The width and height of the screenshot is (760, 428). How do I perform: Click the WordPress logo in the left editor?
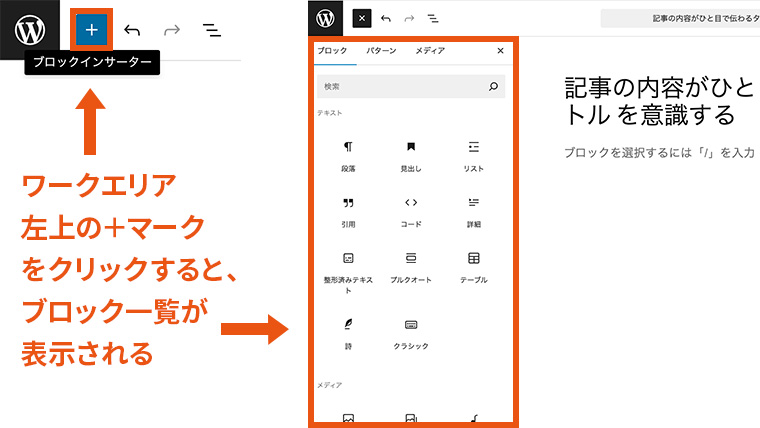pyautogui.click(x=30, y=30)
